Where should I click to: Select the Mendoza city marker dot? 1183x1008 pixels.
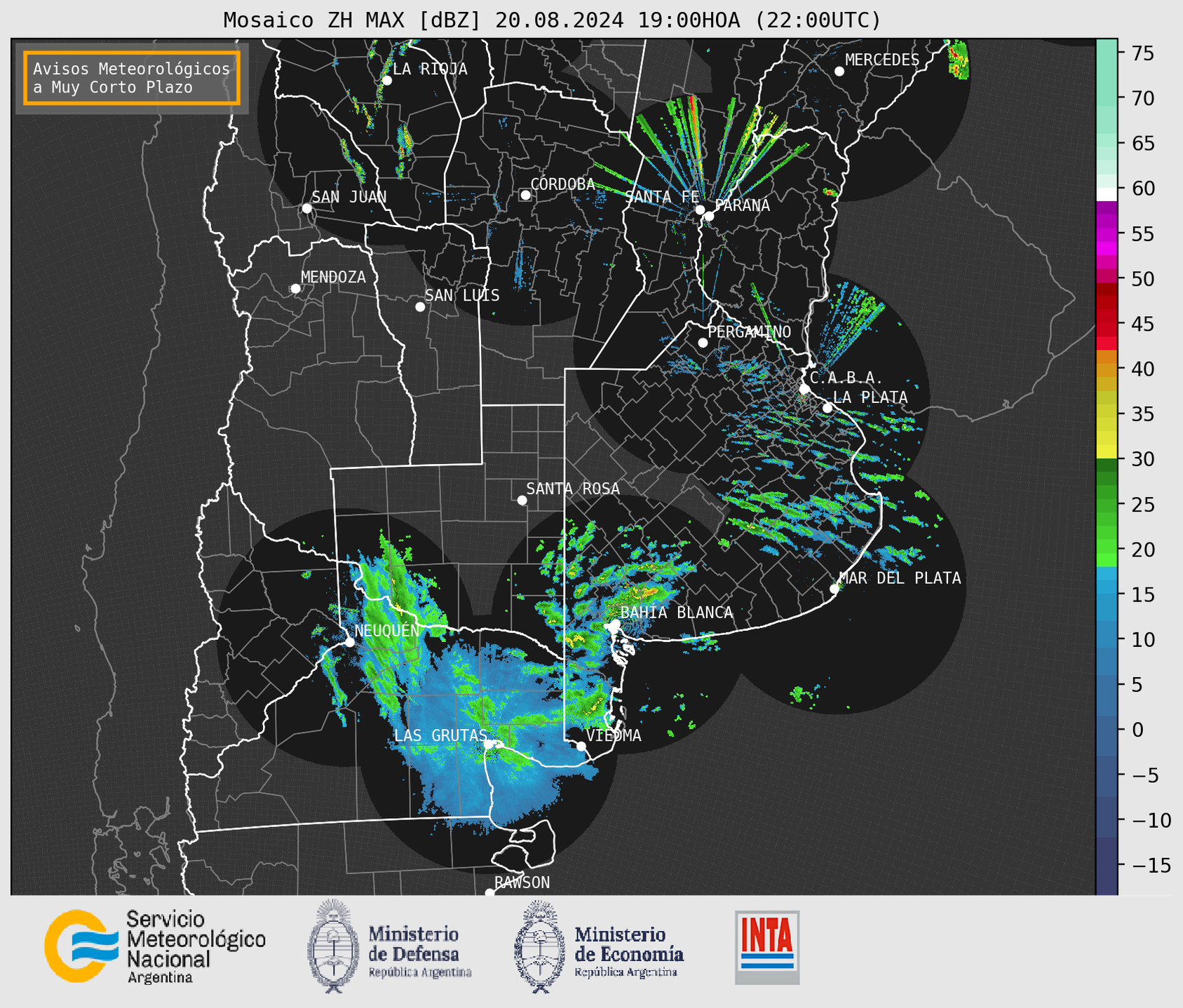295,289
